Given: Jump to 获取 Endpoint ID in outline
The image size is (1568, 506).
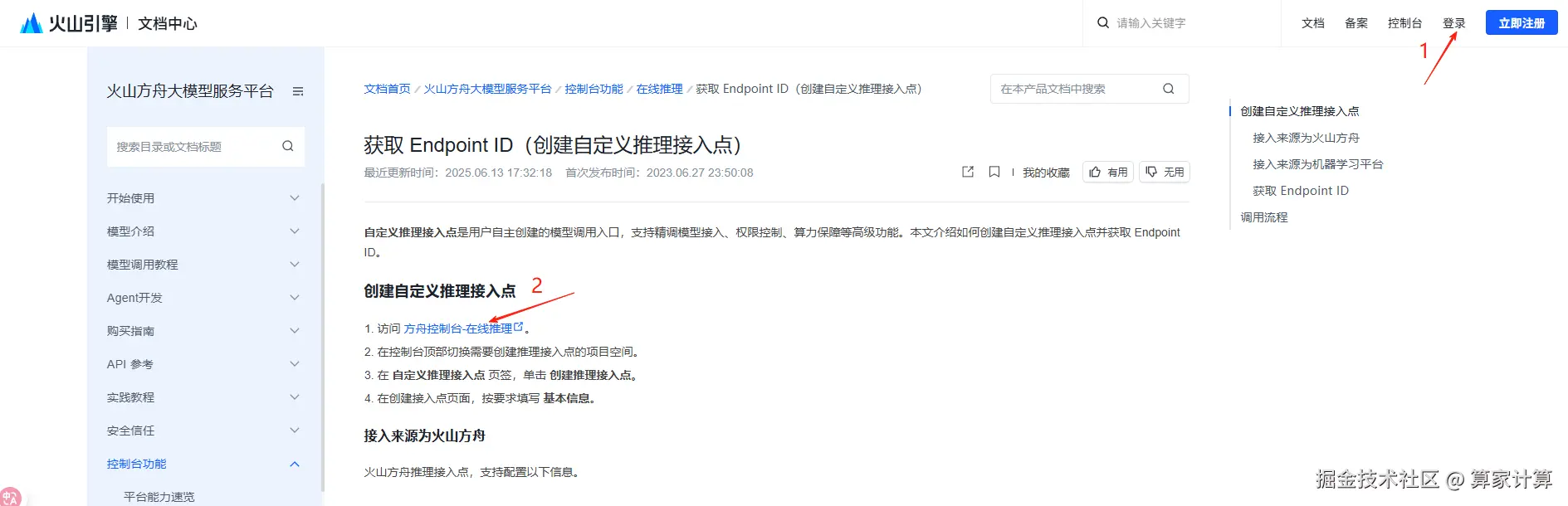Looking at the screenshot, I should tap(1301, 191).
